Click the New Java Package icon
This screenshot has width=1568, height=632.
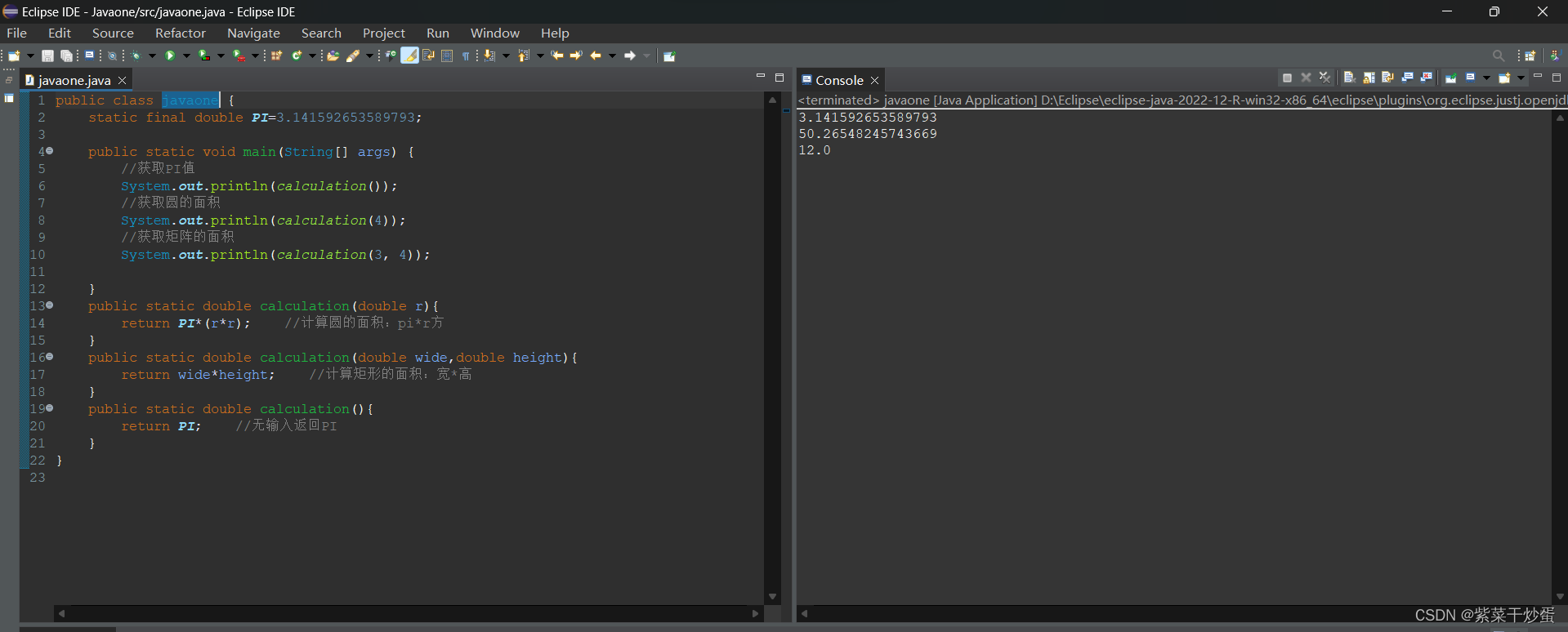[276, 56]
